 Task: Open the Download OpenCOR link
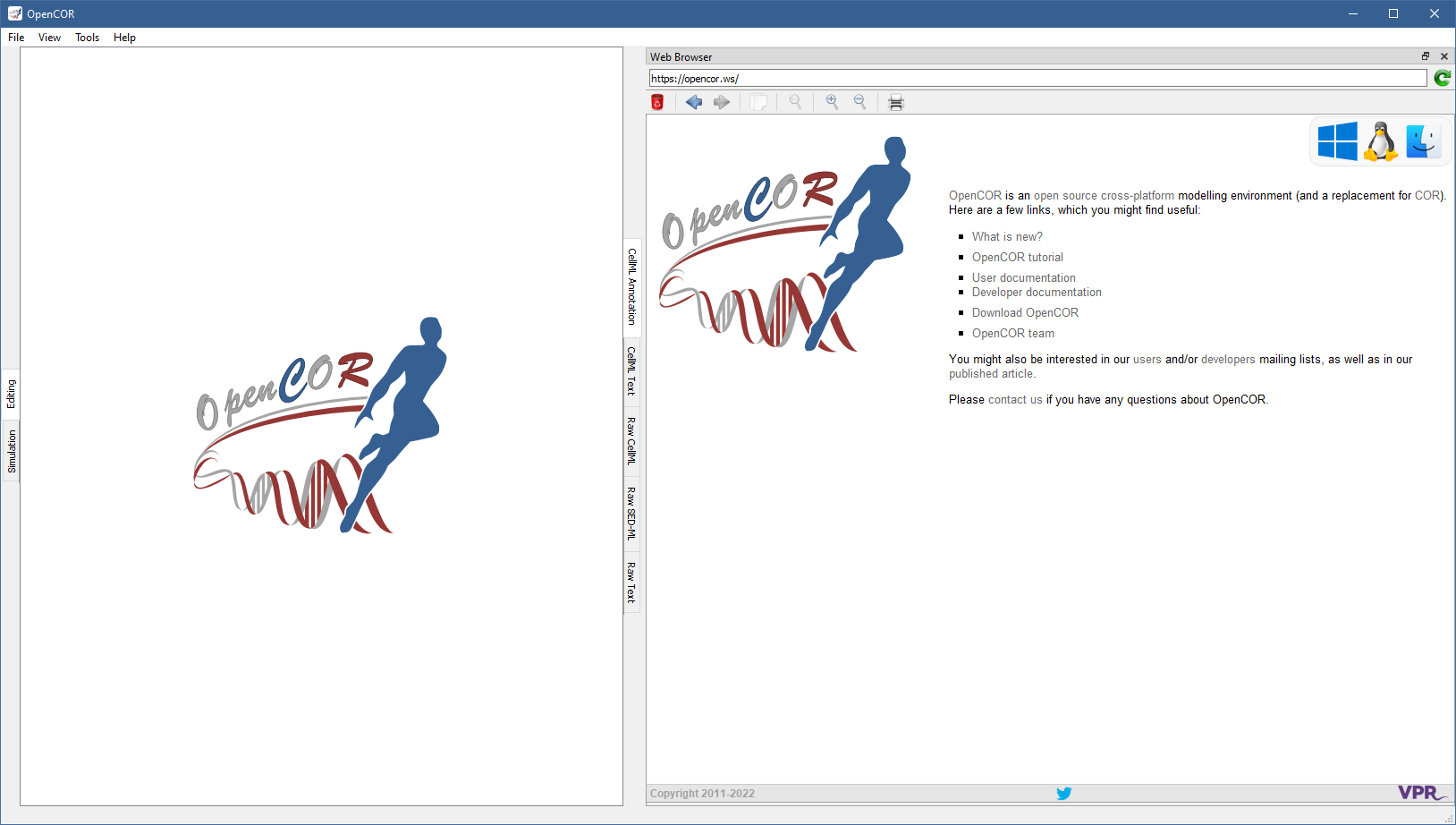[1025, 312]
